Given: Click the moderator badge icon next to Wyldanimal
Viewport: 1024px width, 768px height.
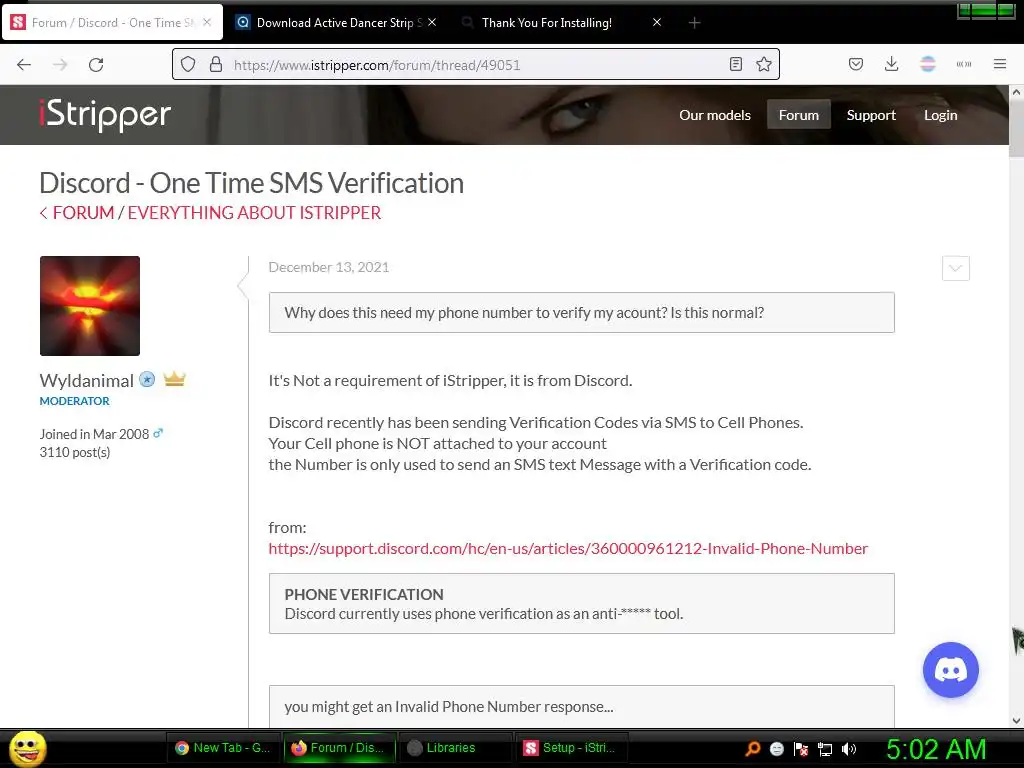Looking at the screenshot, I should point(148,379).
